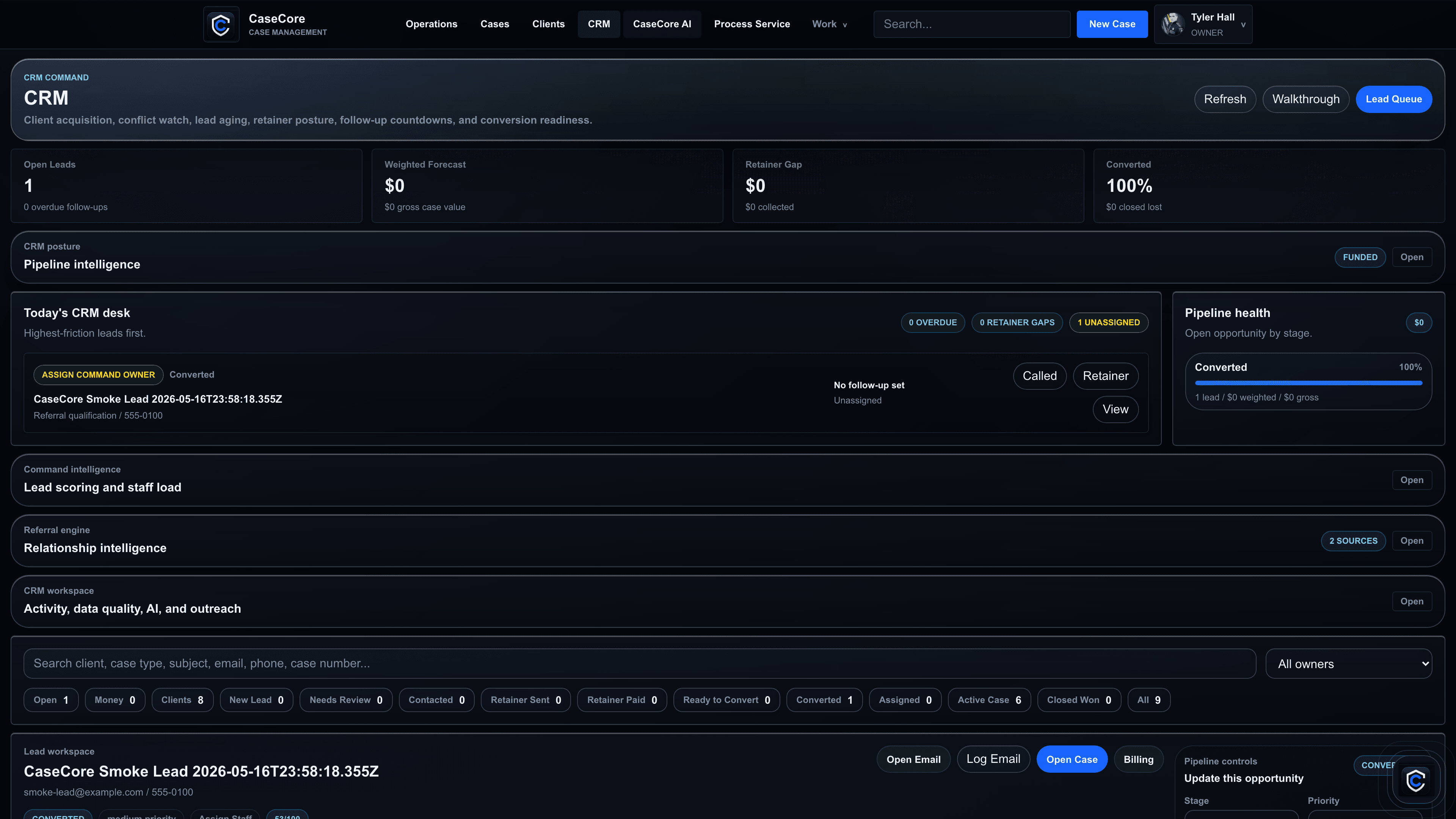Select the Closed Won 0 filter chip
Image resolution: width=1456 pixels, height=819 pixels.
tap(1079, 700)
